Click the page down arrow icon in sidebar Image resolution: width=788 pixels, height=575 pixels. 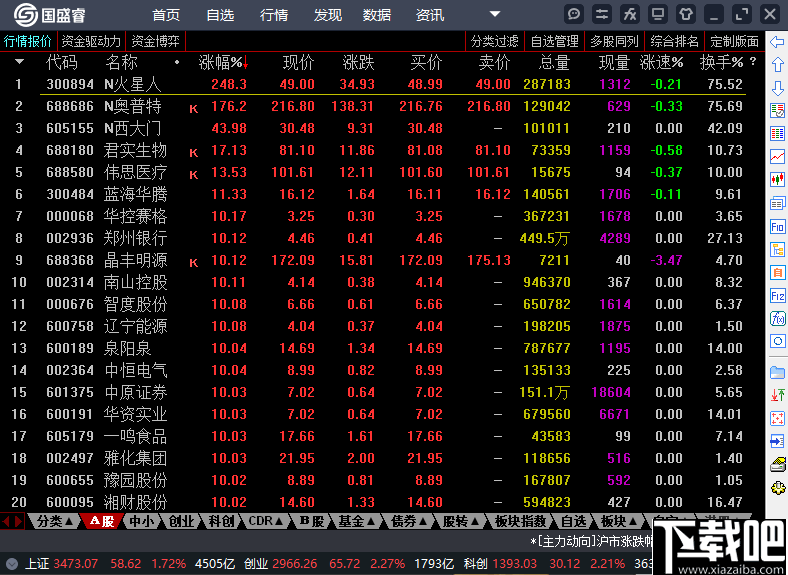[x=777, y=87]
